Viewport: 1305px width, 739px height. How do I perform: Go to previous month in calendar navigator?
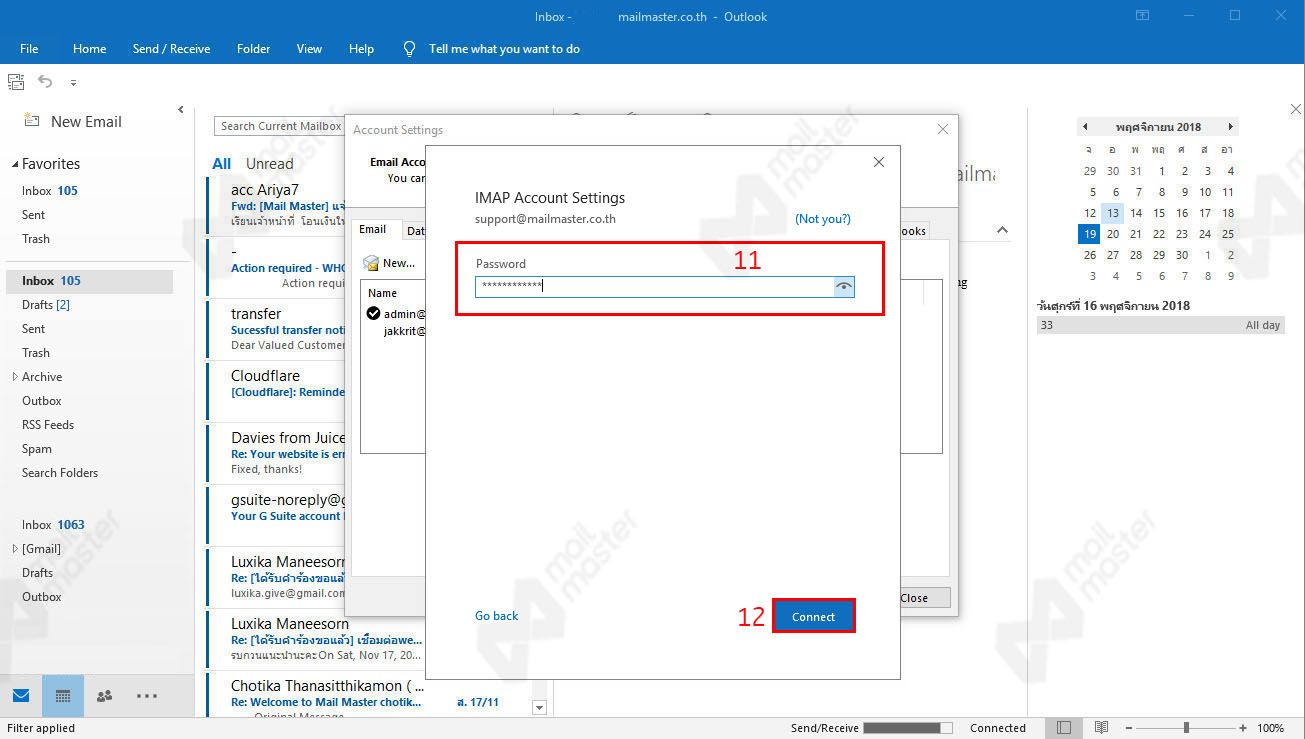1085,127
